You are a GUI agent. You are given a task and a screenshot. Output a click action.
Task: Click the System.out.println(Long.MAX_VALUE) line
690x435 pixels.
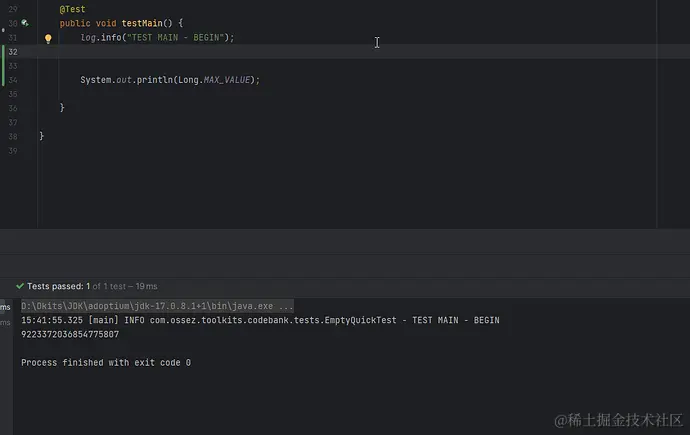click(170, 80)
